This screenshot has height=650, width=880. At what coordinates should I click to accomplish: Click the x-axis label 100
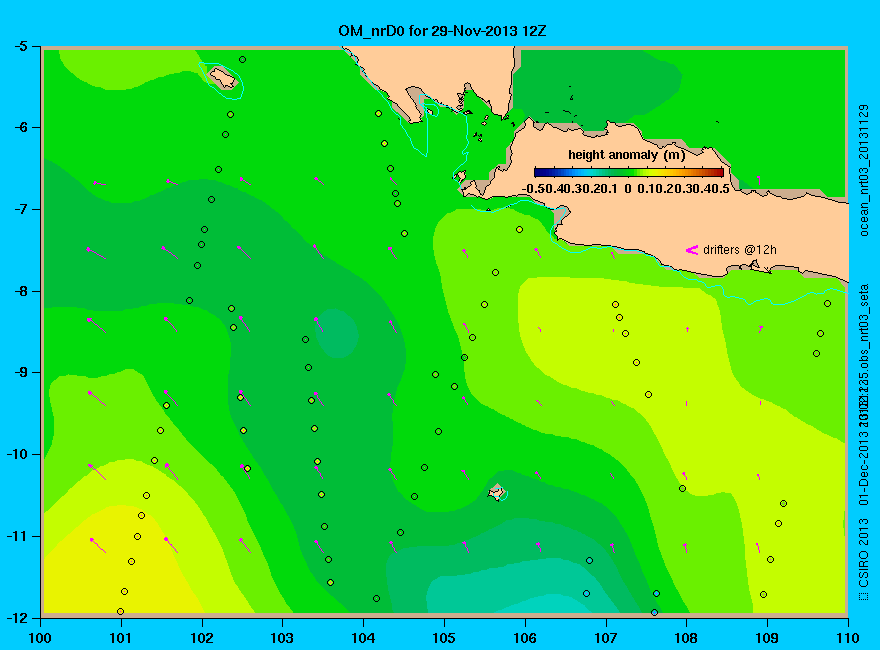[40, 638]
